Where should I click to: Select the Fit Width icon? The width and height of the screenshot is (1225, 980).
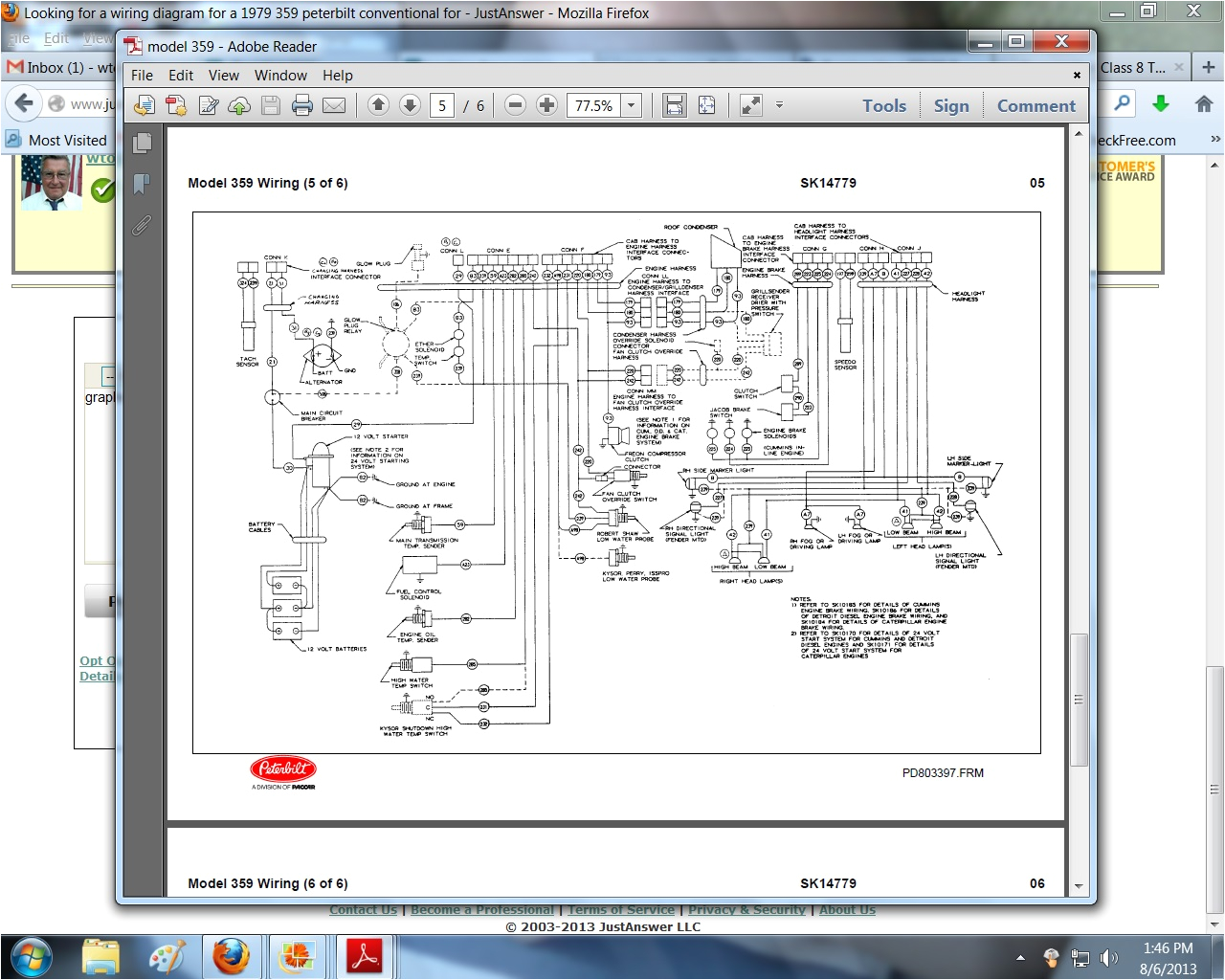tap(674, 105)
